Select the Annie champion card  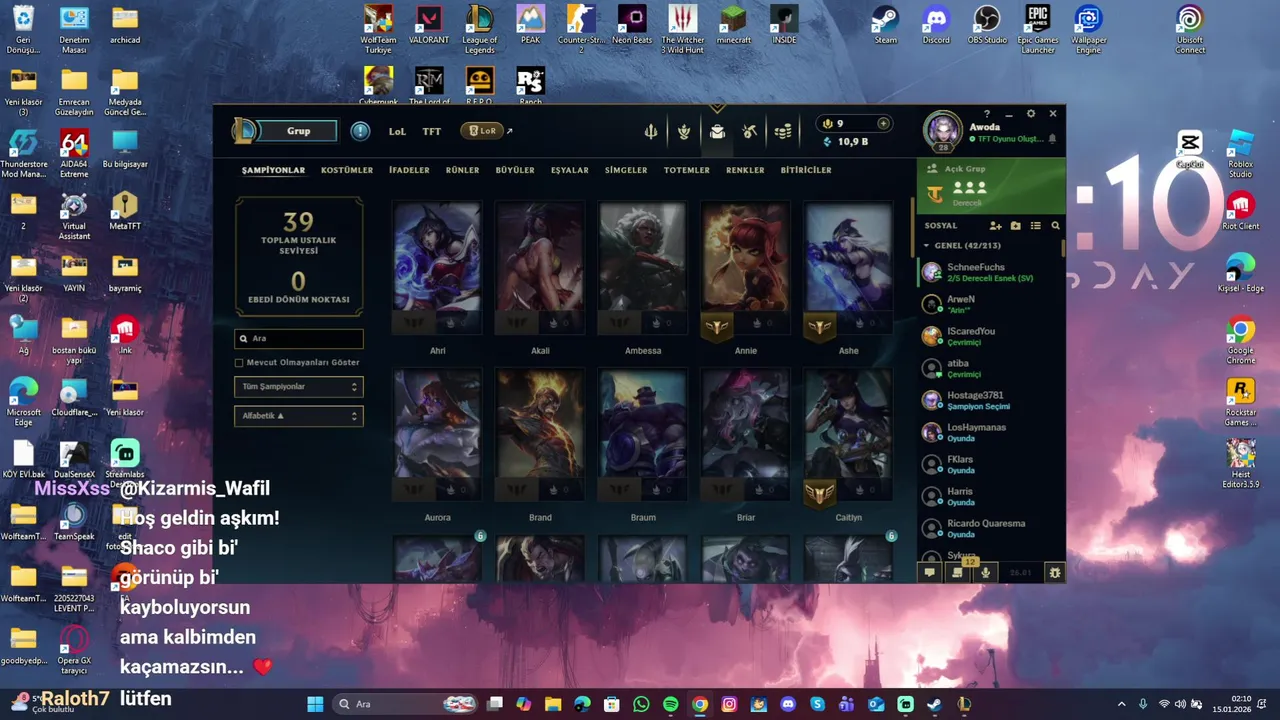[746, 270]
